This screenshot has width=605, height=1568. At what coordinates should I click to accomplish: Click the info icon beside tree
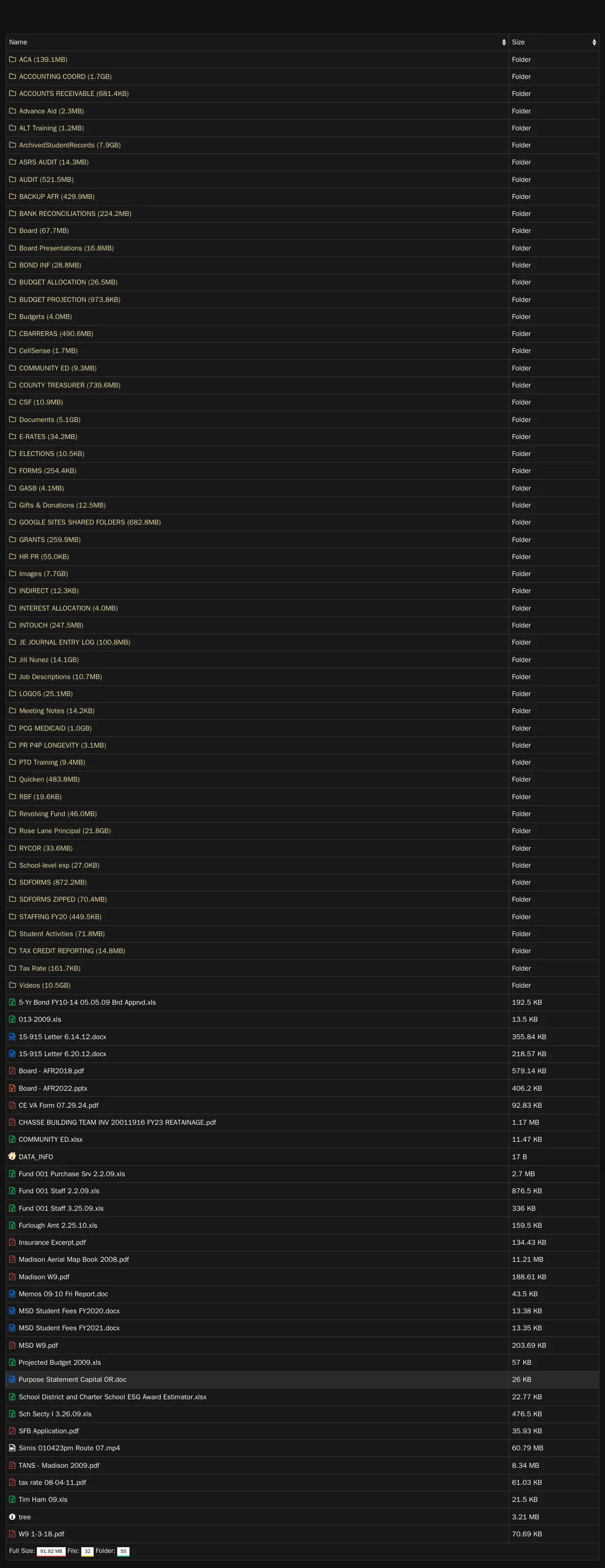(x=12, y=1517)
